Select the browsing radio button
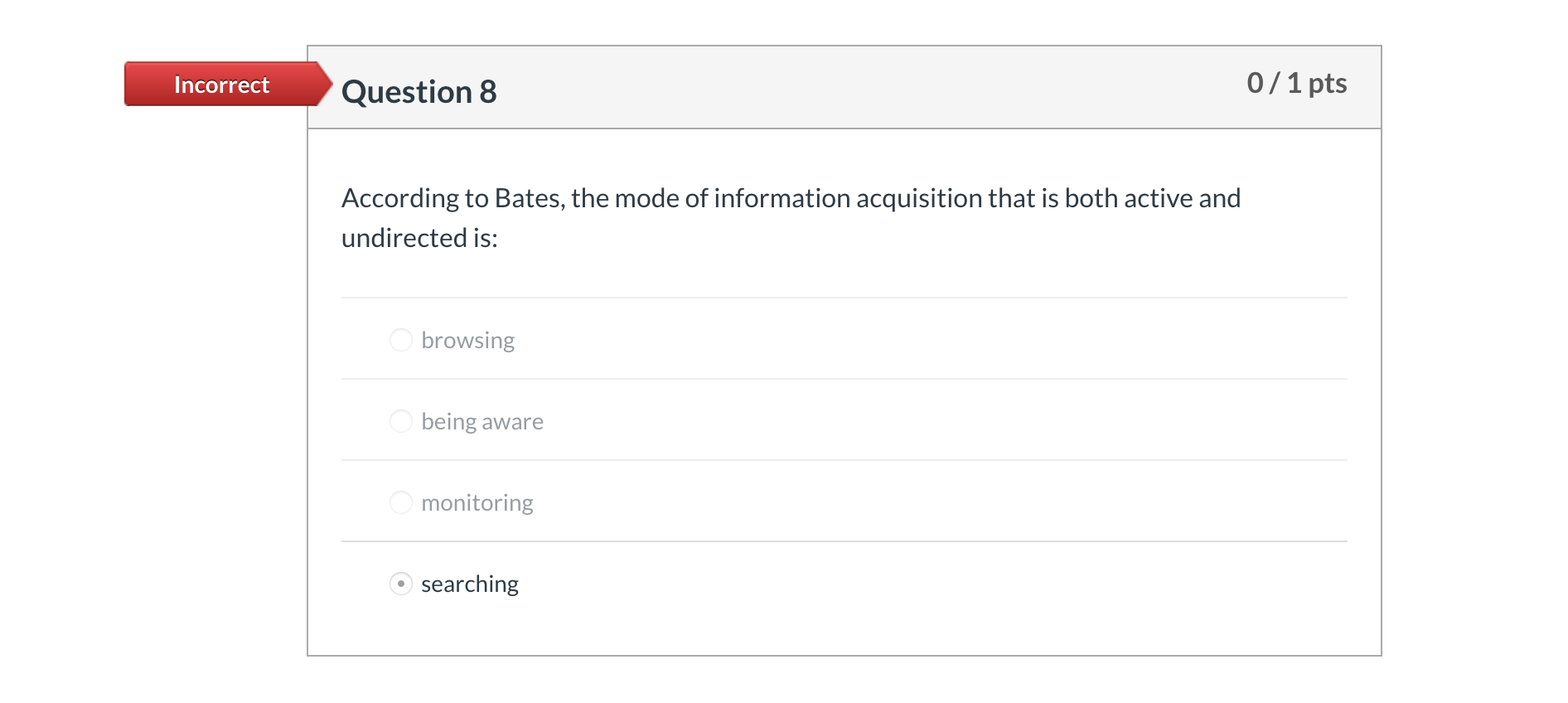The height and width of the screenshot is (703, 1568). tap(401, 339)
